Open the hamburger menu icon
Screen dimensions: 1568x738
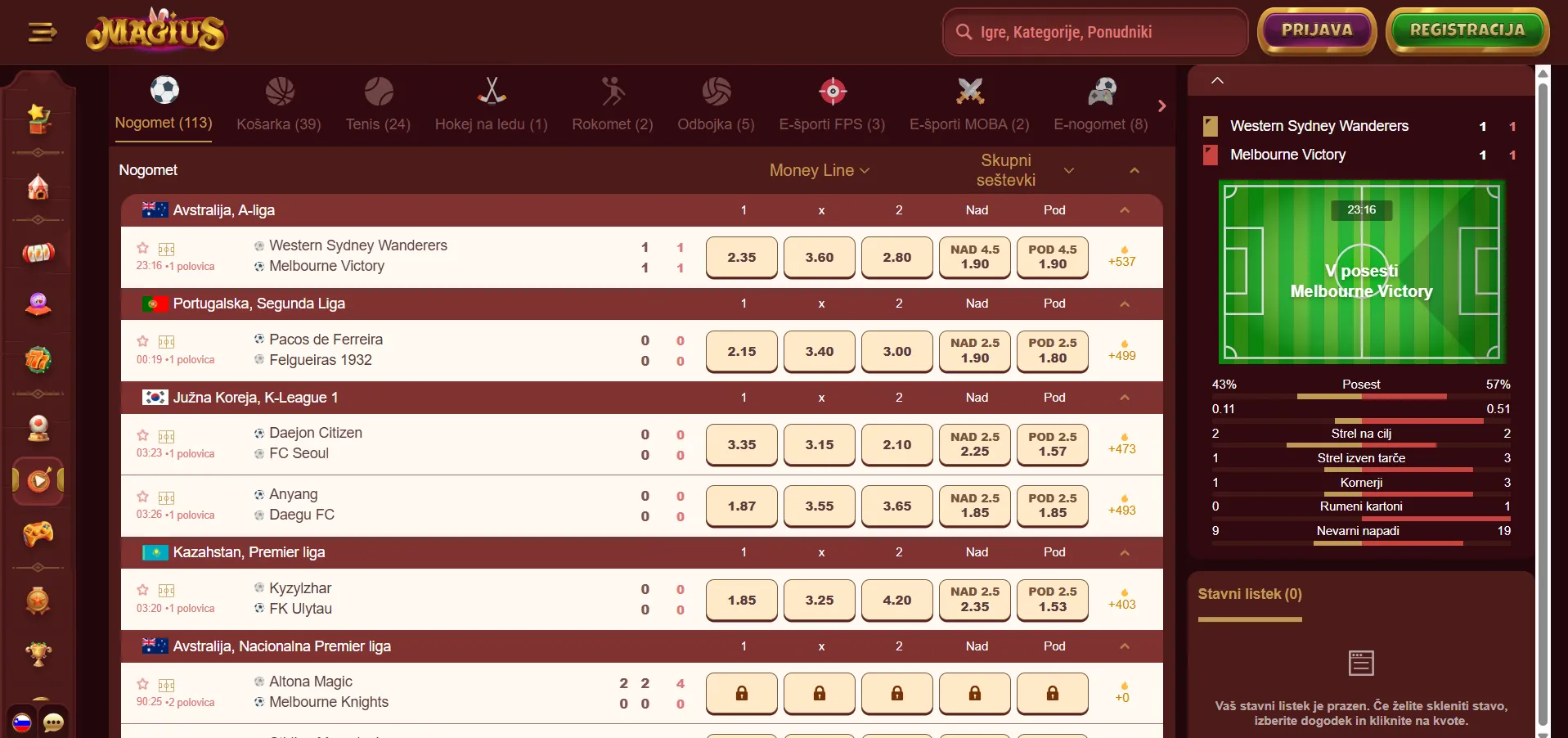pyautogui.click(x=42, y=32)
